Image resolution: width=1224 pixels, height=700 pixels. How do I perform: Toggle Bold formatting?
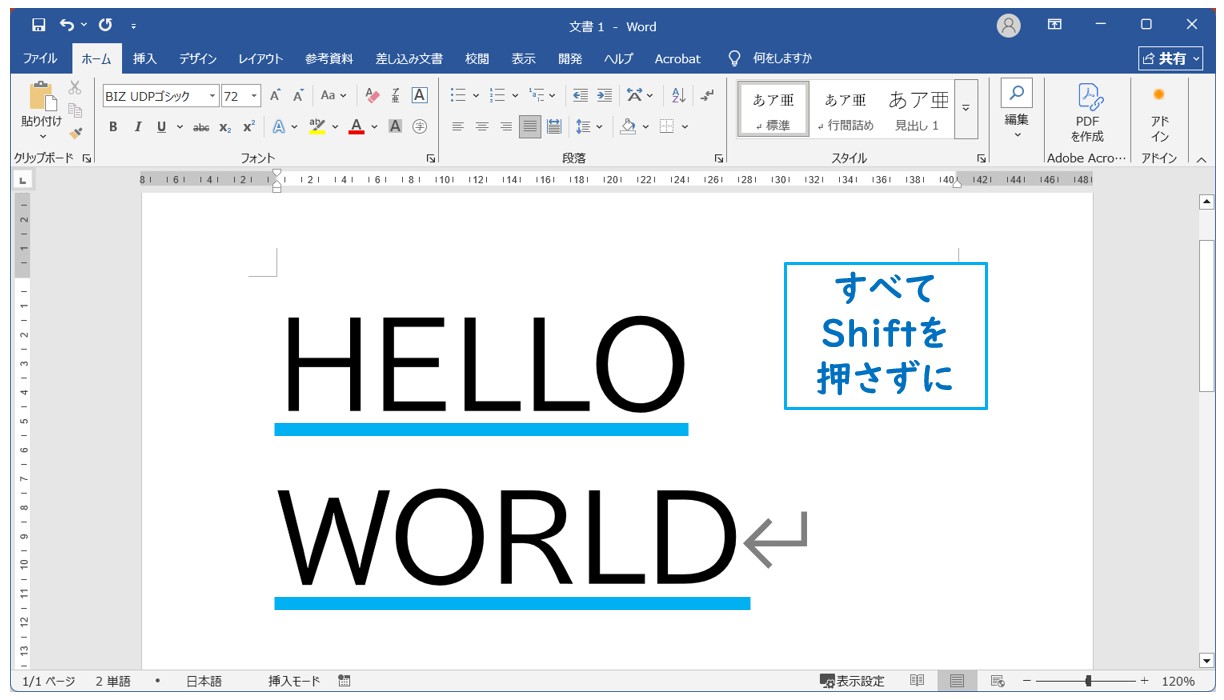coord(113,126)
